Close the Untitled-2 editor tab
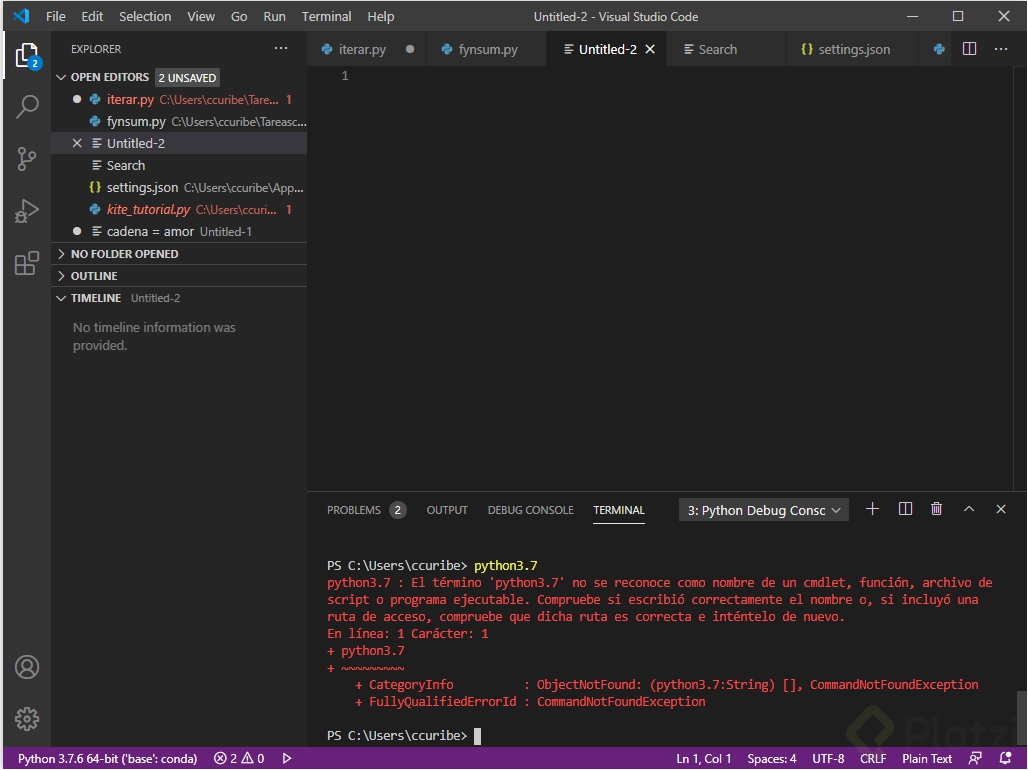The width and height of the screenshot is (1028, 770). coord(650,49)
